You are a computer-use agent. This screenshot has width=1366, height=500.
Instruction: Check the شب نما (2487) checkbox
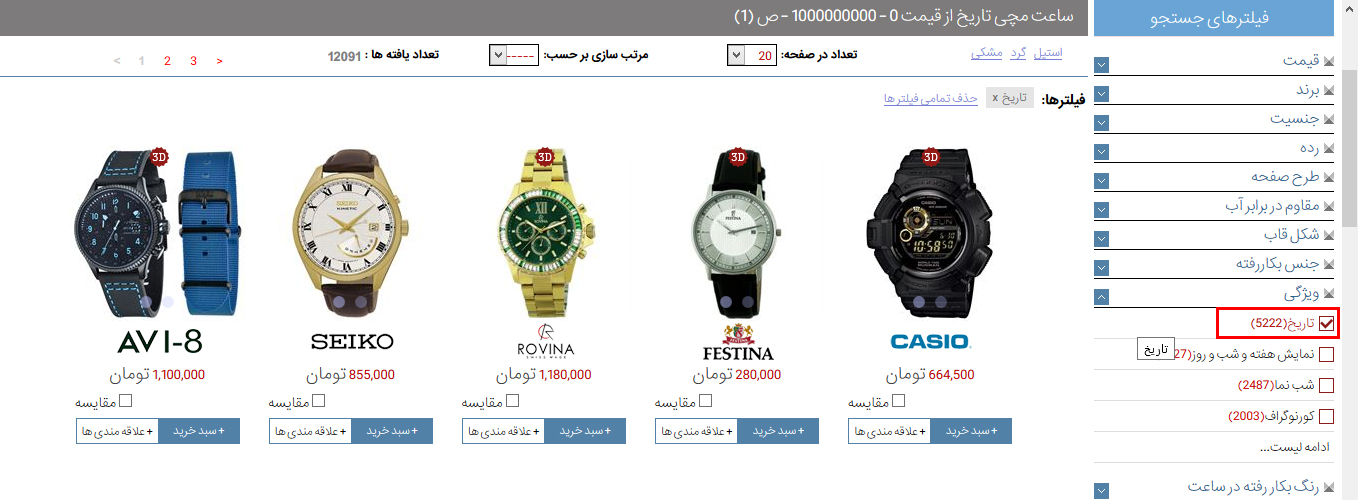click(1327, 385)
